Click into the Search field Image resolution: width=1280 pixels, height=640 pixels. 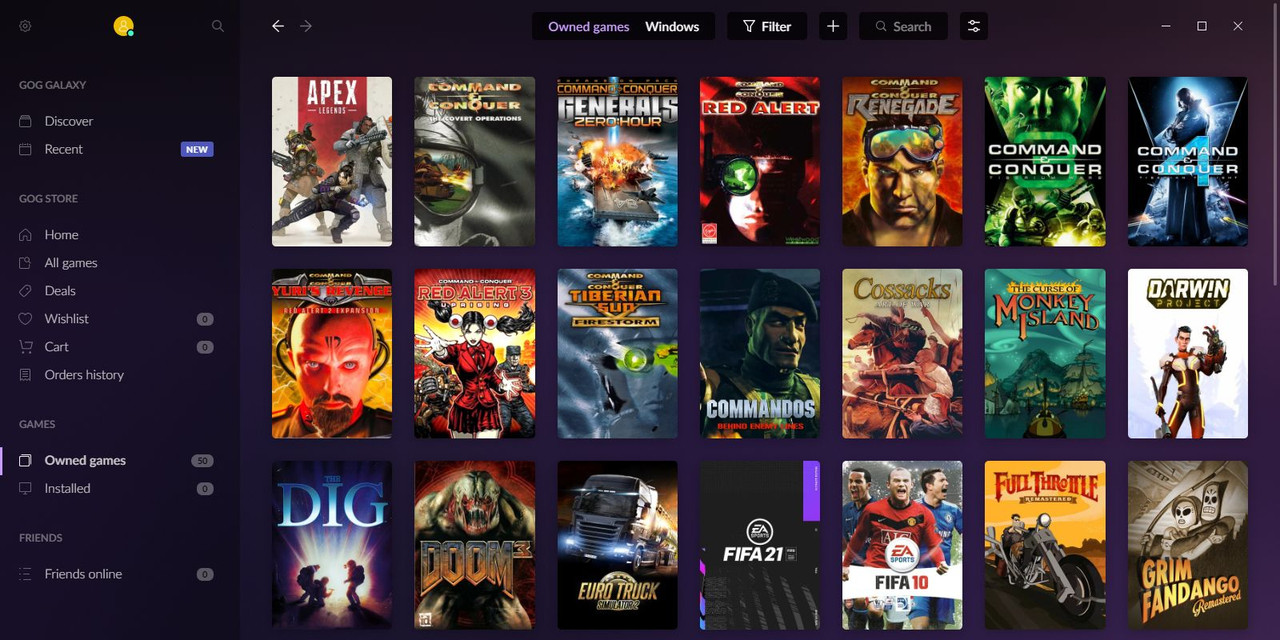coord(904,27)
